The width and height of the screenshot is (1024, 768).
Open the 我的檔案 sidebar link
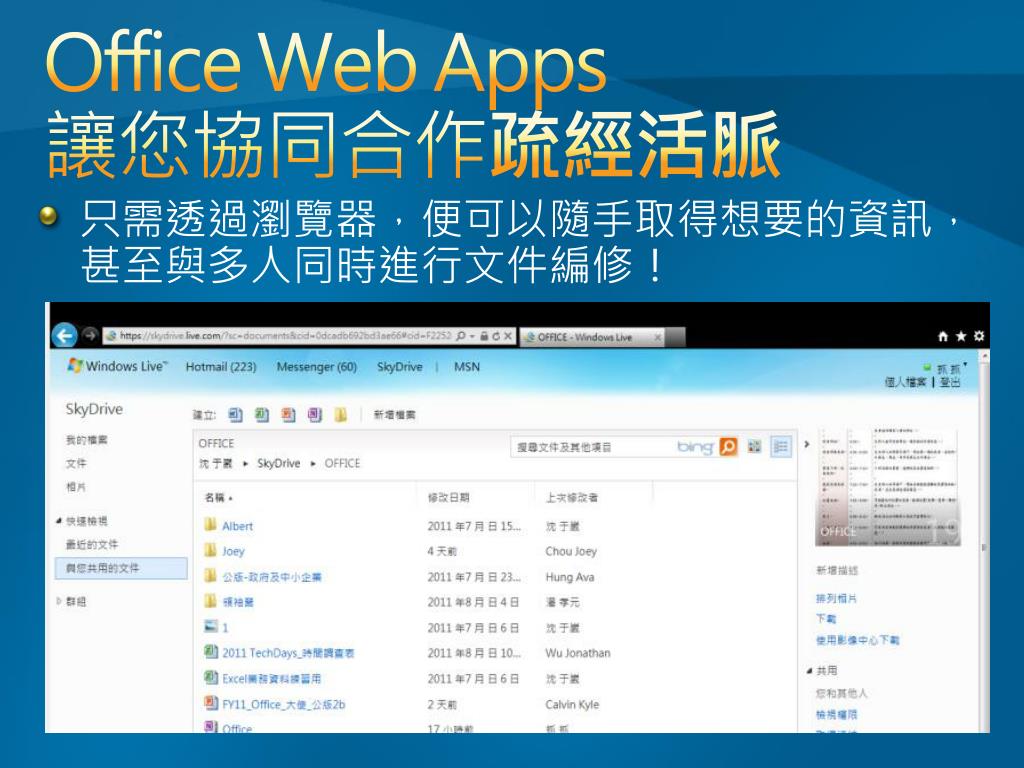coord(87,440)
